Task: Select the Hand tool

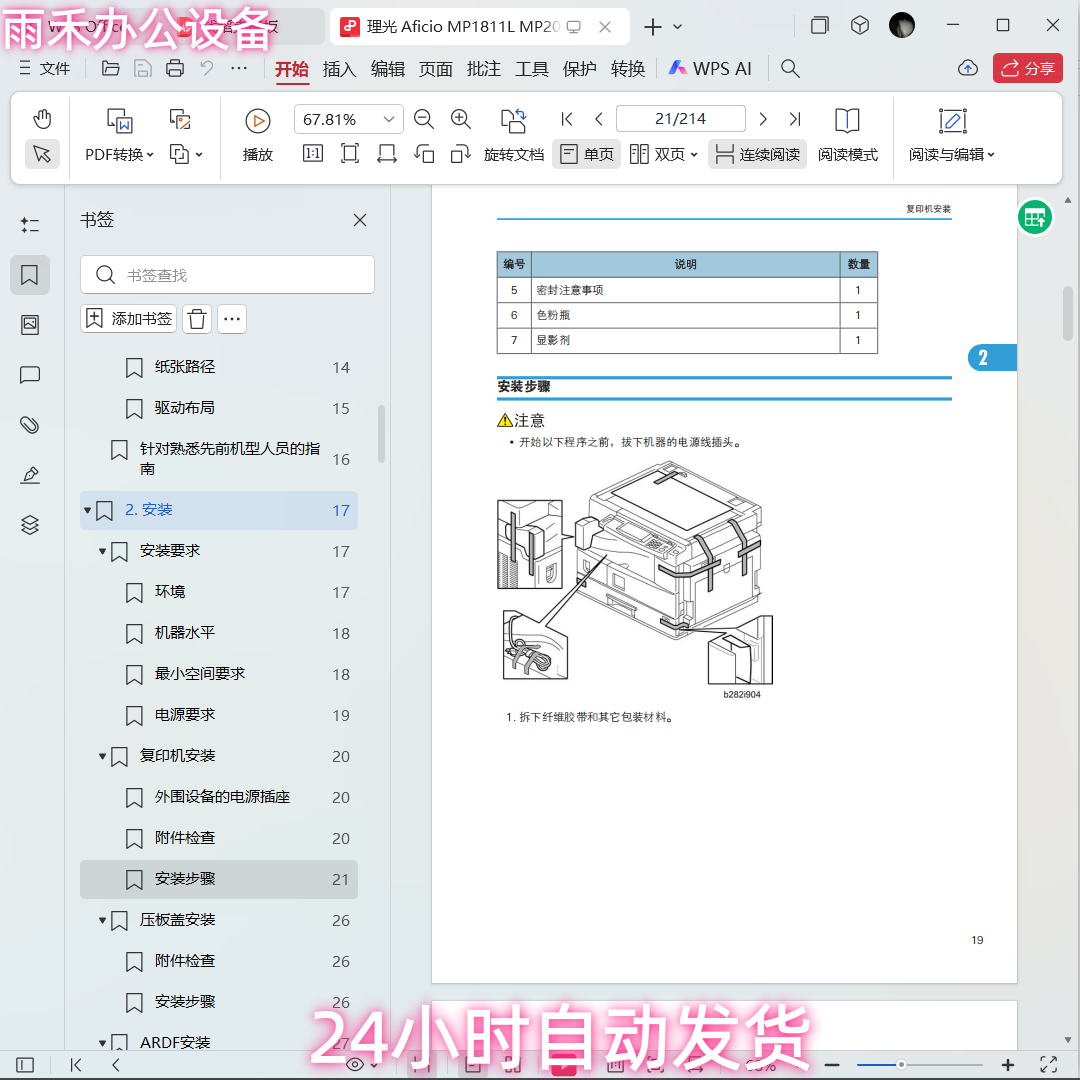Action: [x=41, y=119]
